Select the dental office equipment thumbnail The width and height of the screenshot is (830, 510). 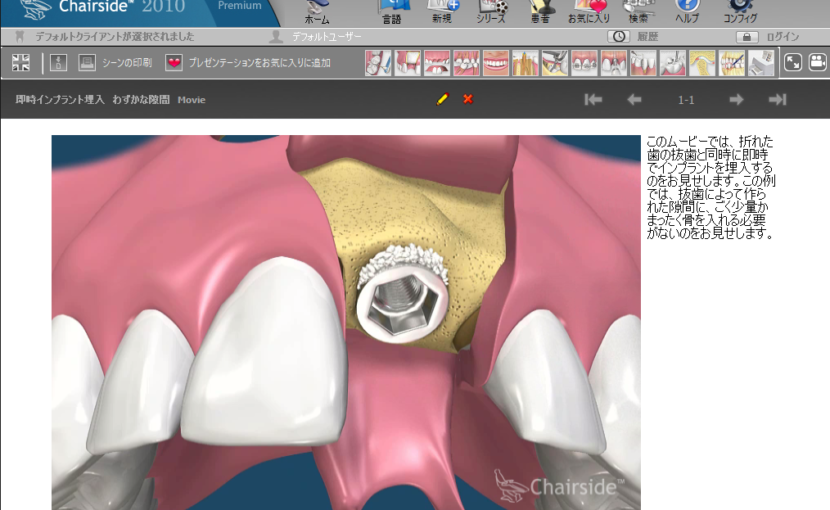(x=761, y=63)
